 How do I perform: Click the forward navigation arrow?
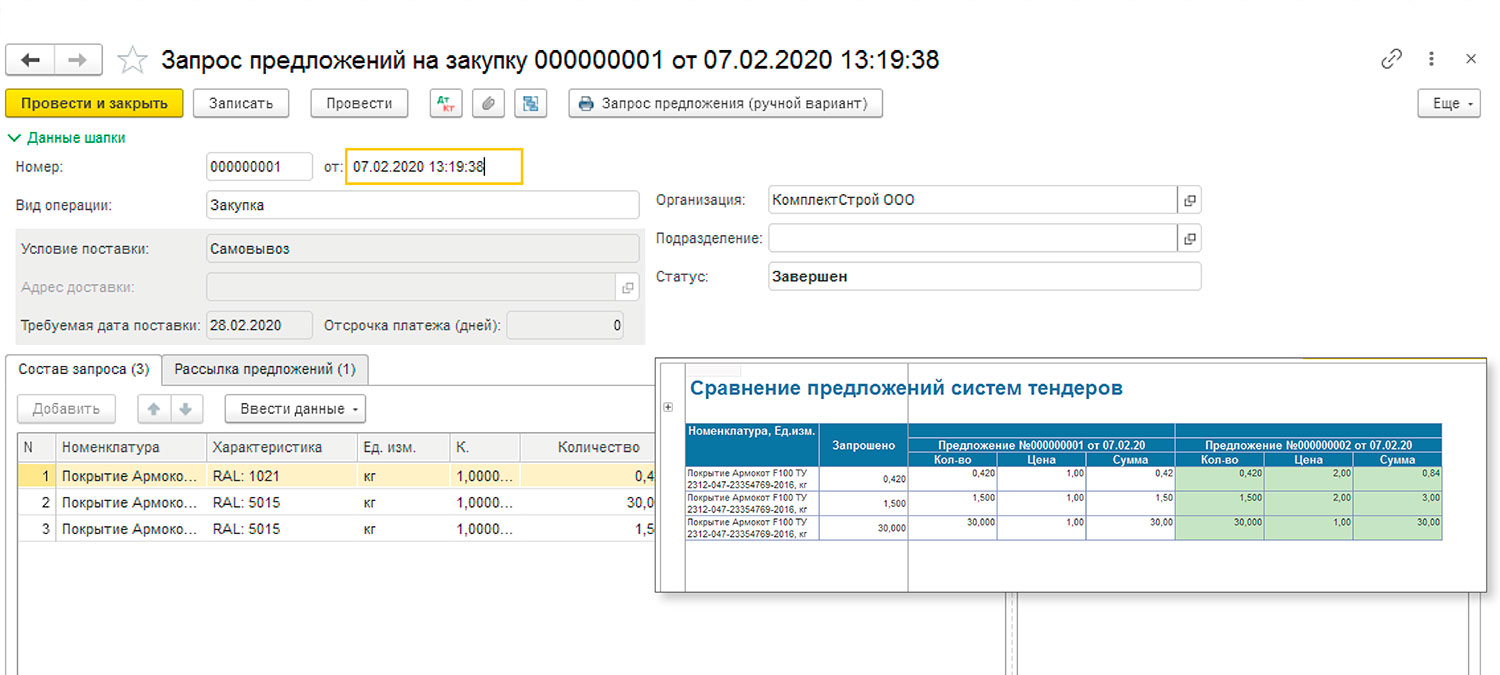pyautogui.click(x=78, y=60)
